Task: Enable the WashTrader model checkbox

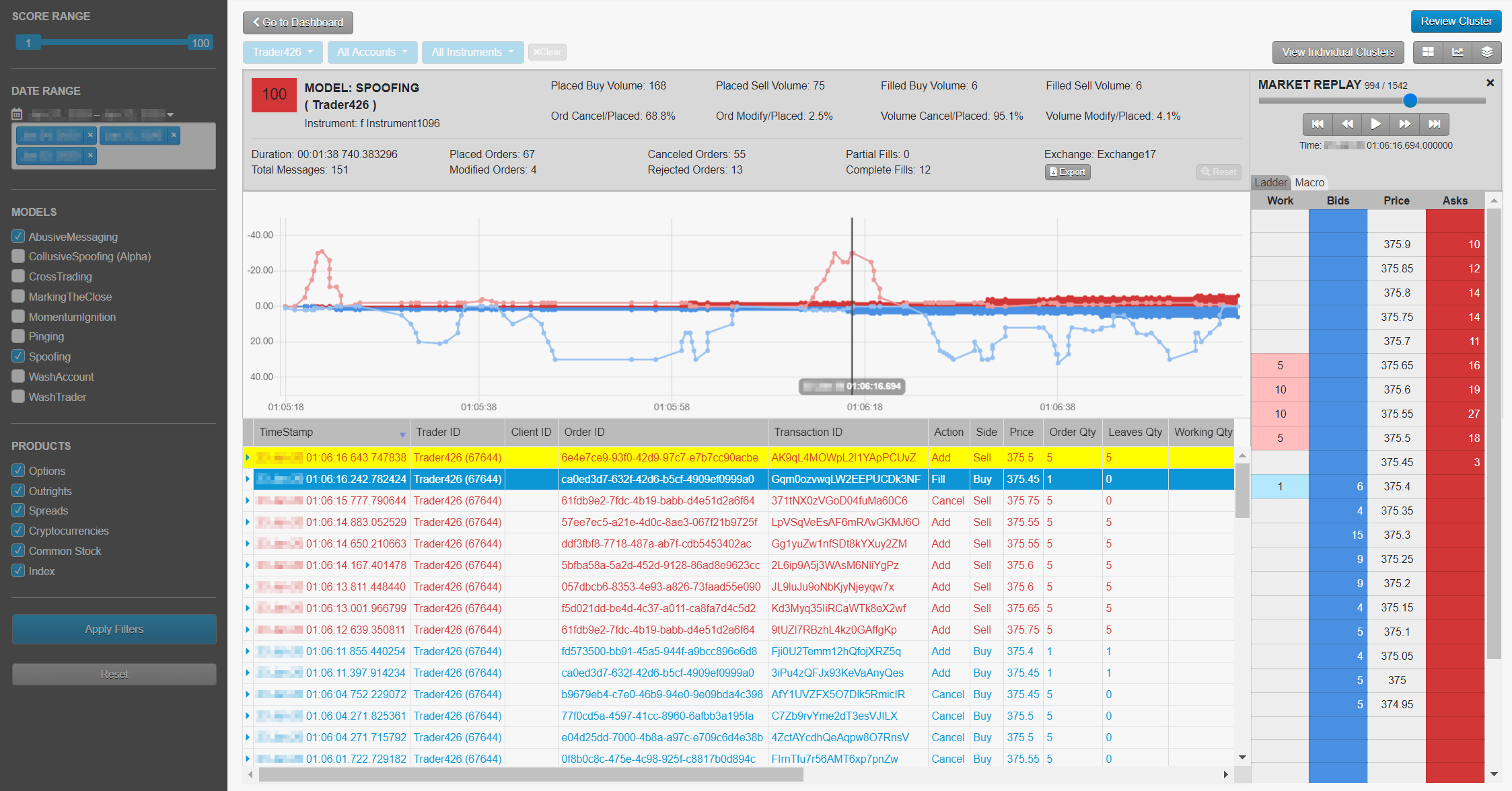Action: coord(17,396)
